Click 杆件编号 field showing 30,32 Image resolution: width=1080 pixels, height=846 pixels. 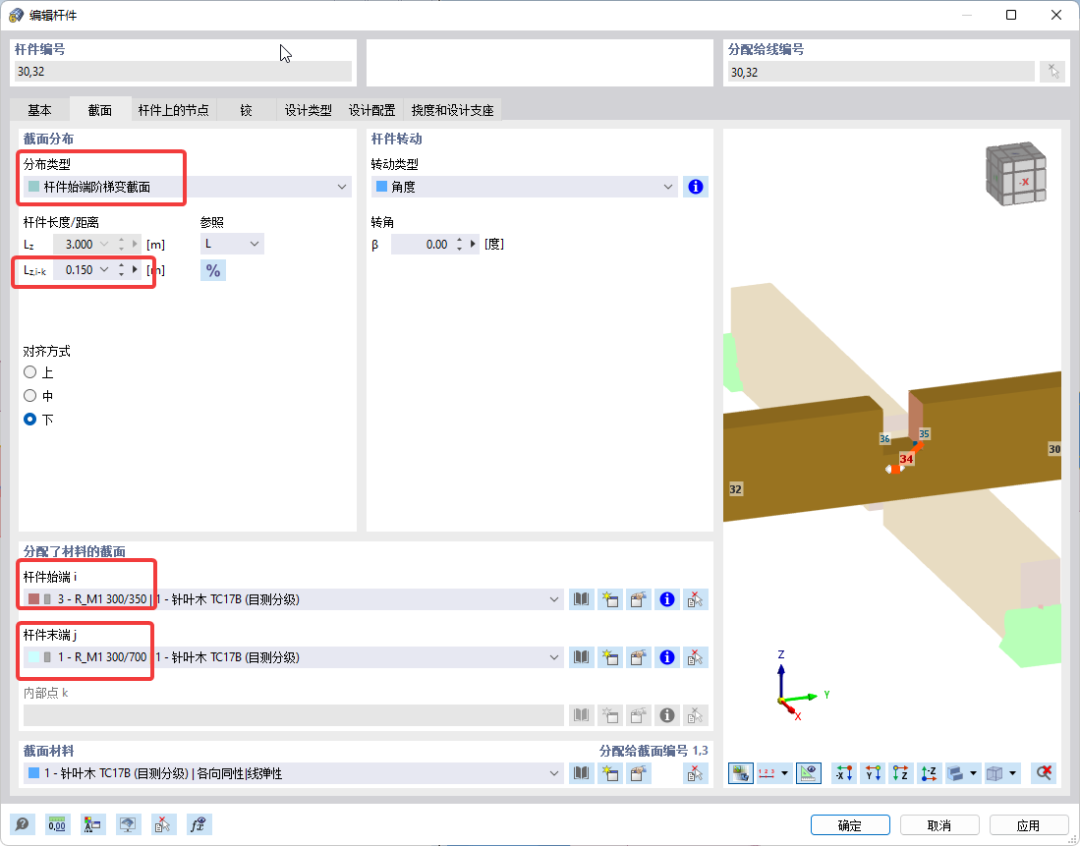point(183,72)
